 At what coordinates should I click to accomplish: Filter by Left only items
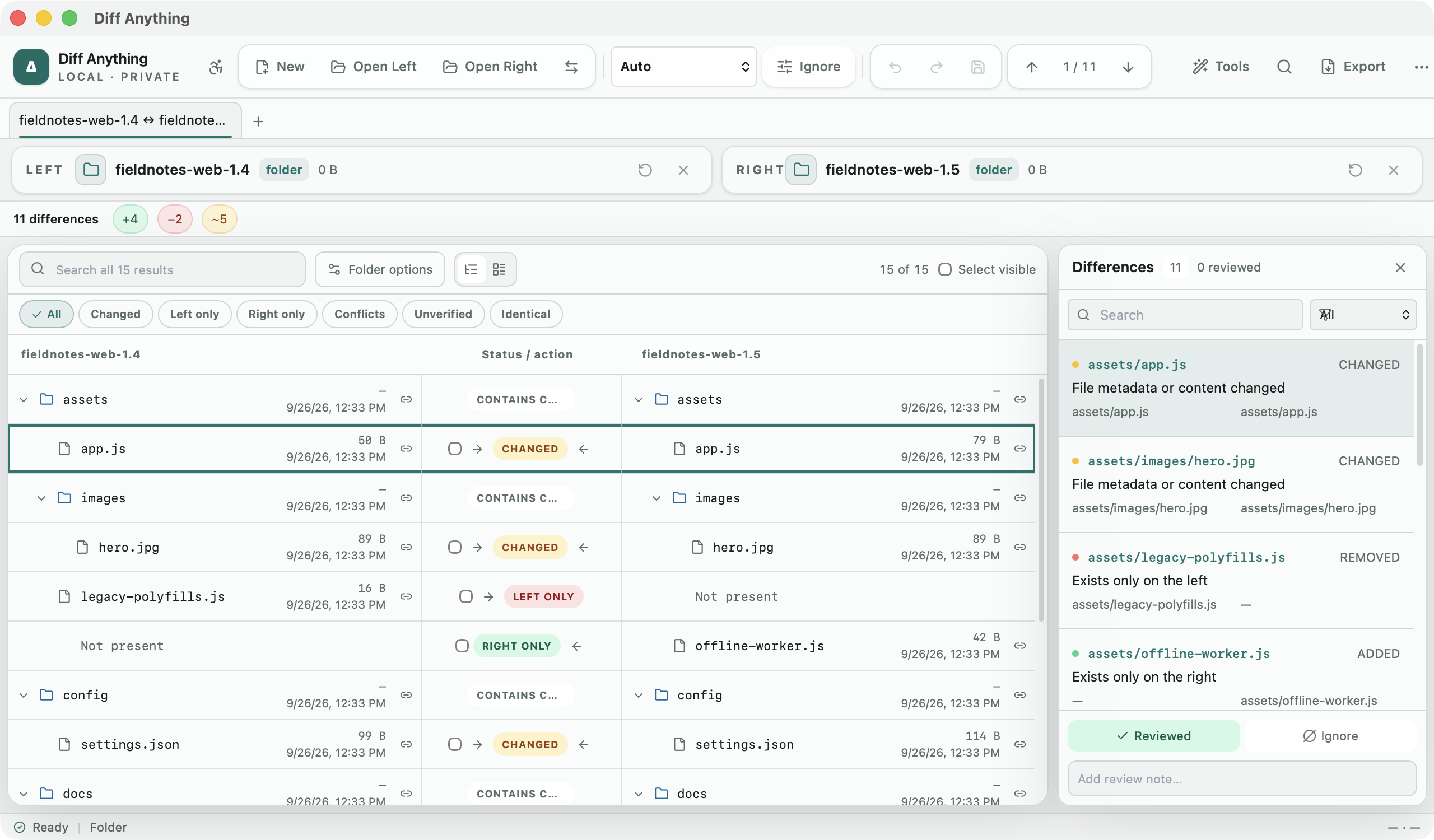194,314
